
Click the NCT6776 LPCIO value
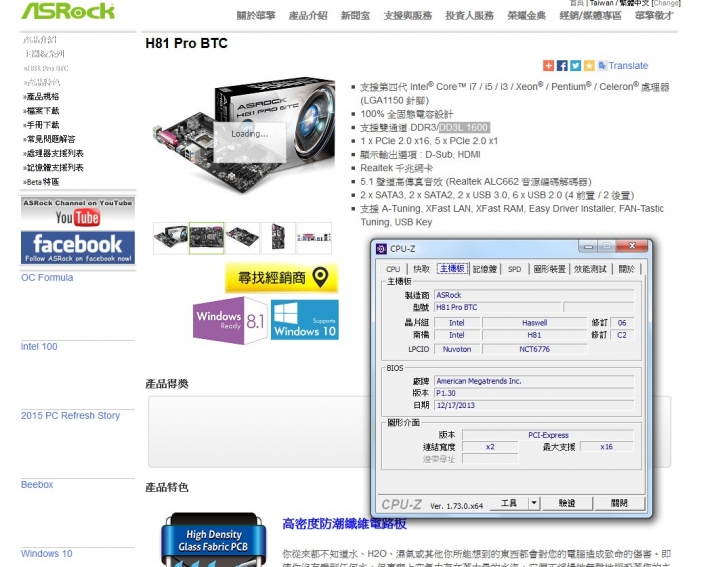pos(534,349)
